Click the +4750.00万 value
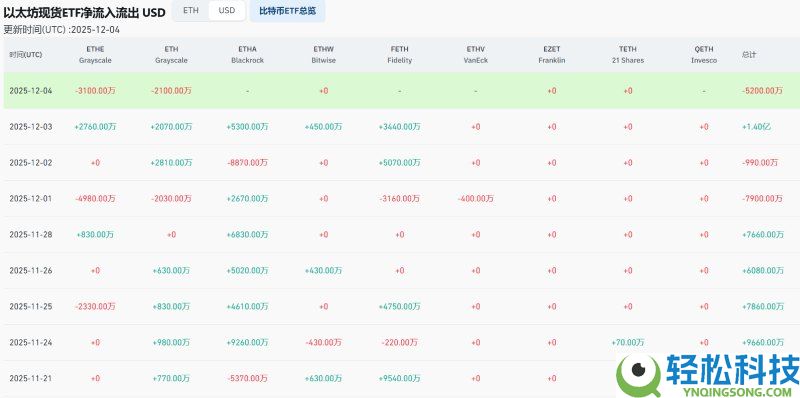800x398 pixels. tap(399, 307)
